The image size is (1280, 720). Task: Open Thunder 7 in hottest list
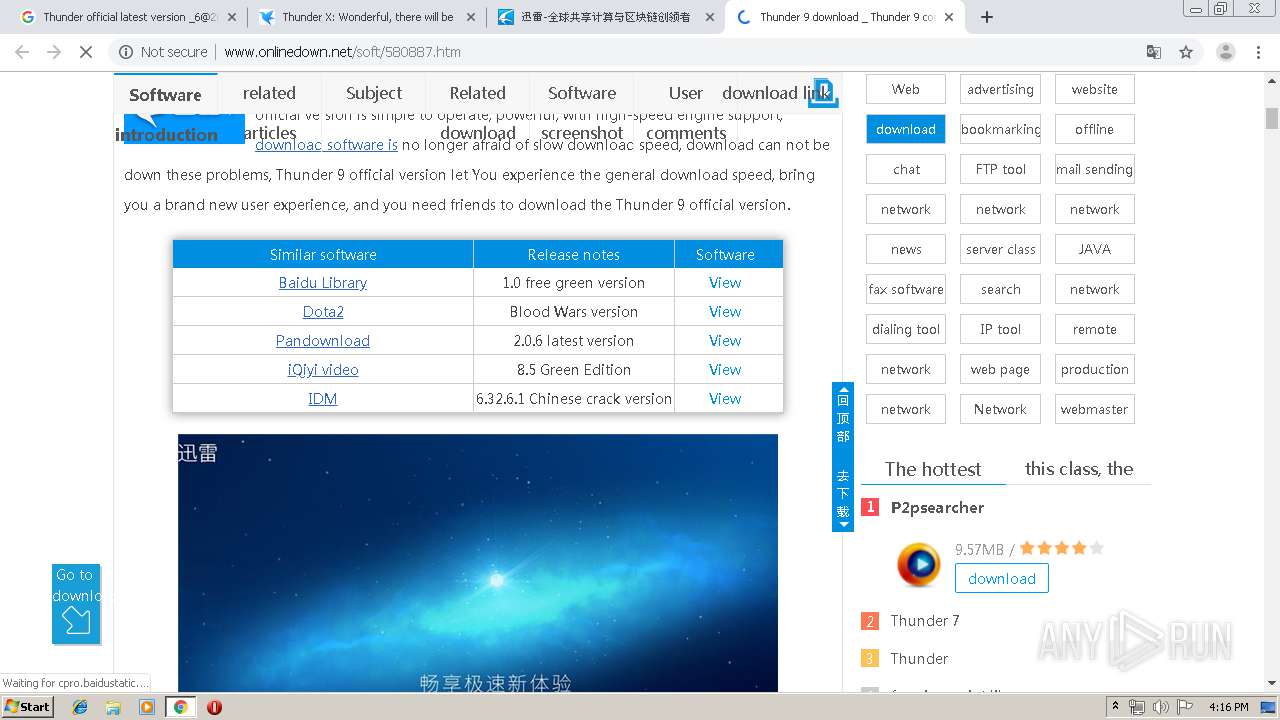point(924,621)
